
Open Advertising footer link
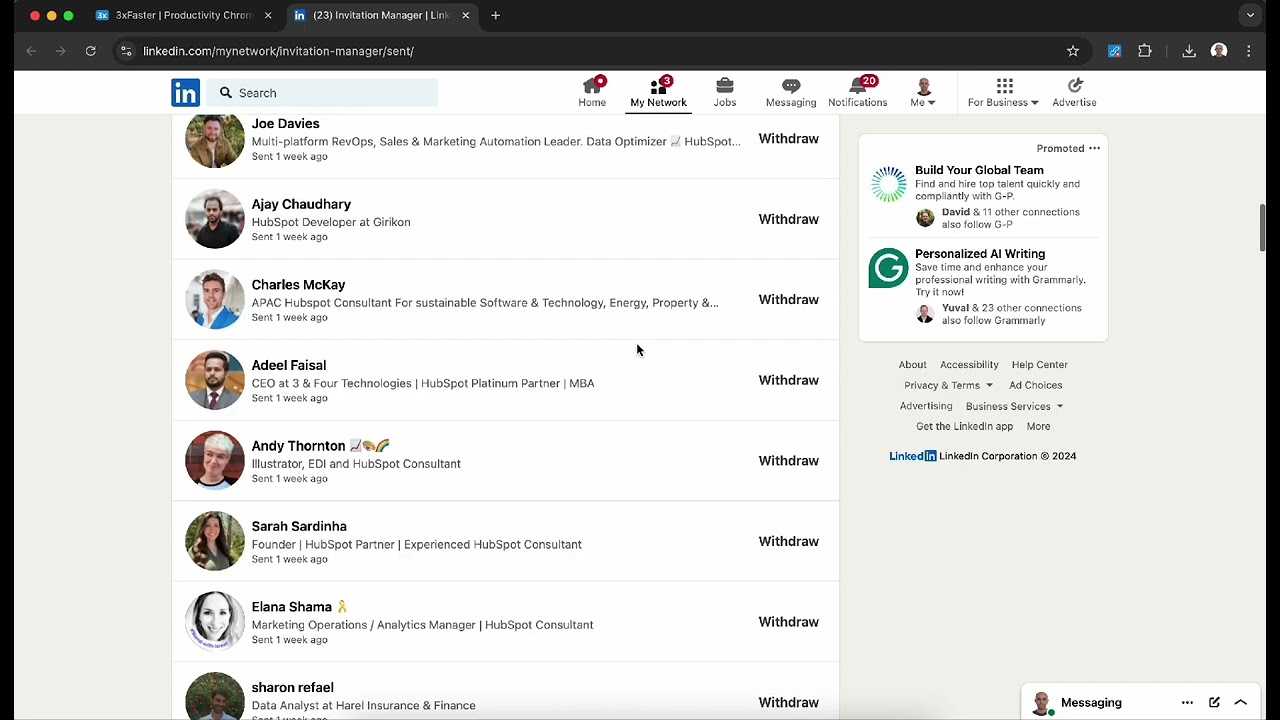point(925,406)
